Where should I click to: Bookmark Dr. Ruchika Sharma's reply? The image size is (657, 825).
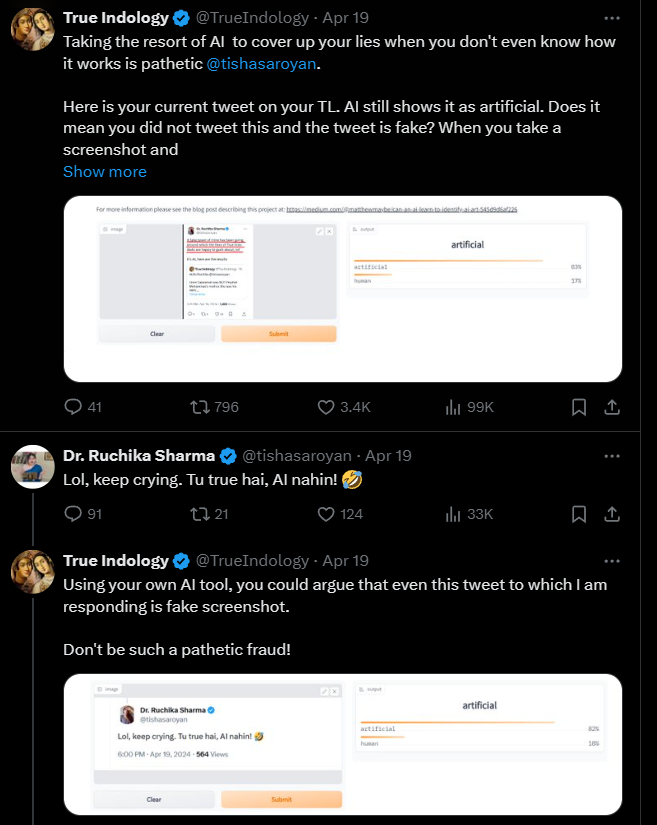(x=579, y=514)
